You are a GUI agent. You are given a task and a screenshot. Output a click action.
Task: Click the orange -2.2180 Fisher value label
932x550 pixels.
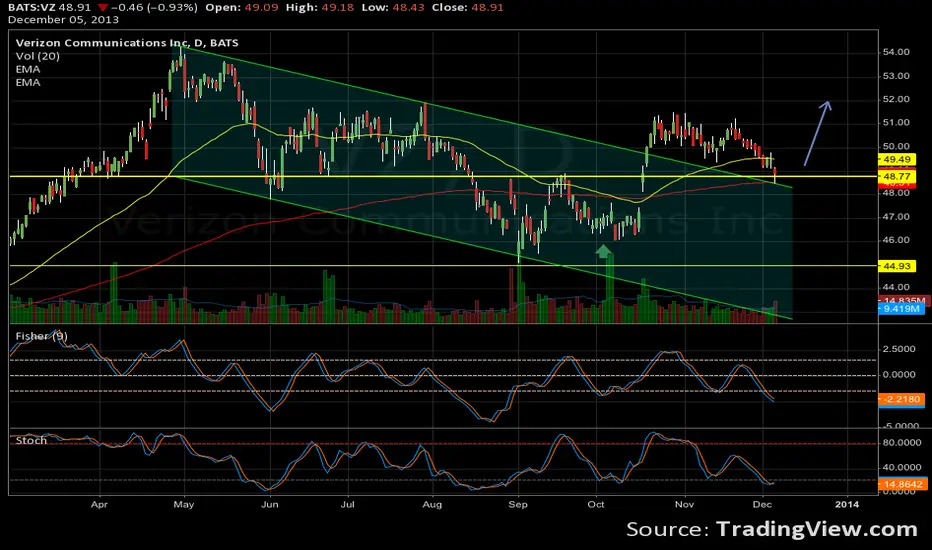pos(901,399)
